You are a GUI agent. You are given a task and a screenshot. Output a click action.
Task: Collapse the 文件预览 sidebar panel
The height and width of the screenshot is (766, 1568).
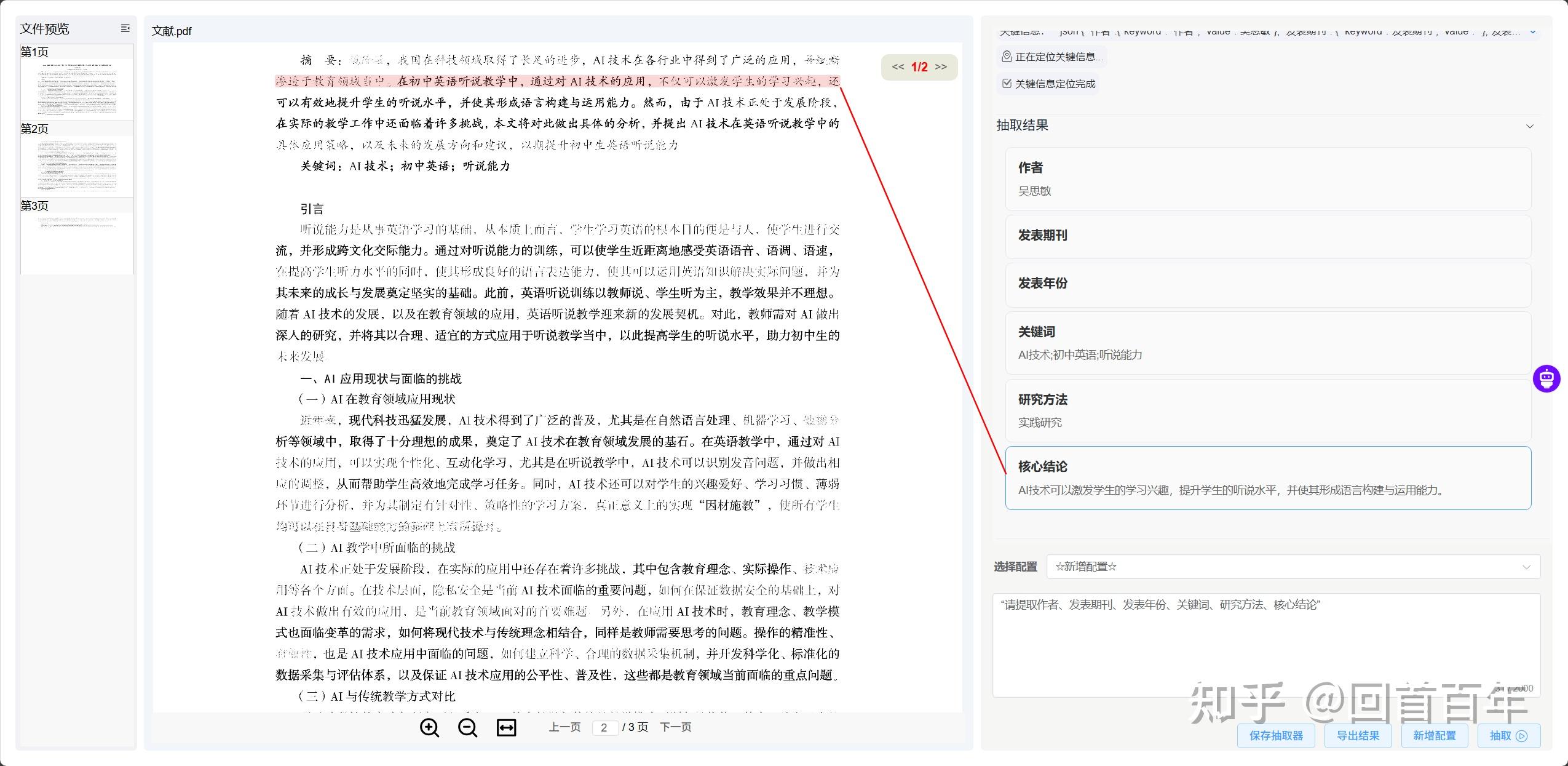tap(125, 28)
